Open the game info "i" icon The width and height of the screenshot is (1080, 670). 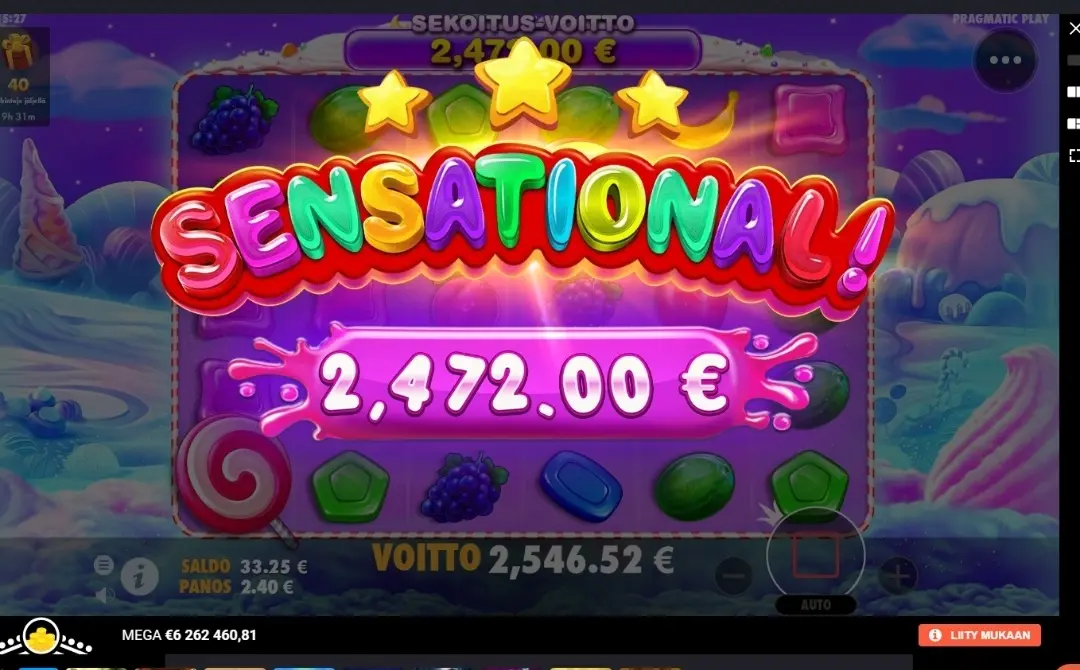pos(139,577)
